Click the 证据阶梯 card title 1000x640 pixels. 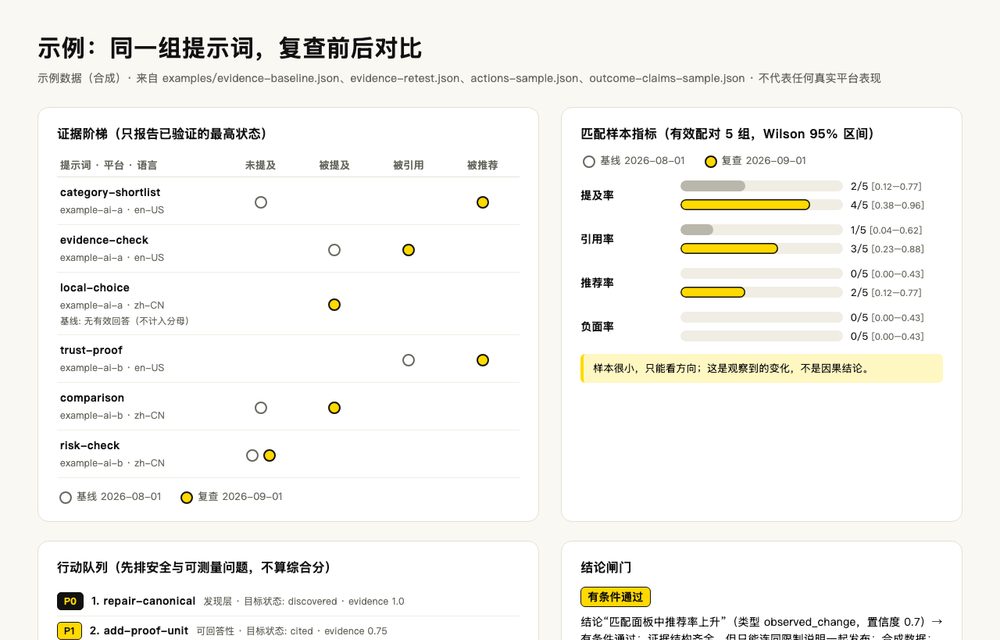pyautogui.click(x=162, y=134)
